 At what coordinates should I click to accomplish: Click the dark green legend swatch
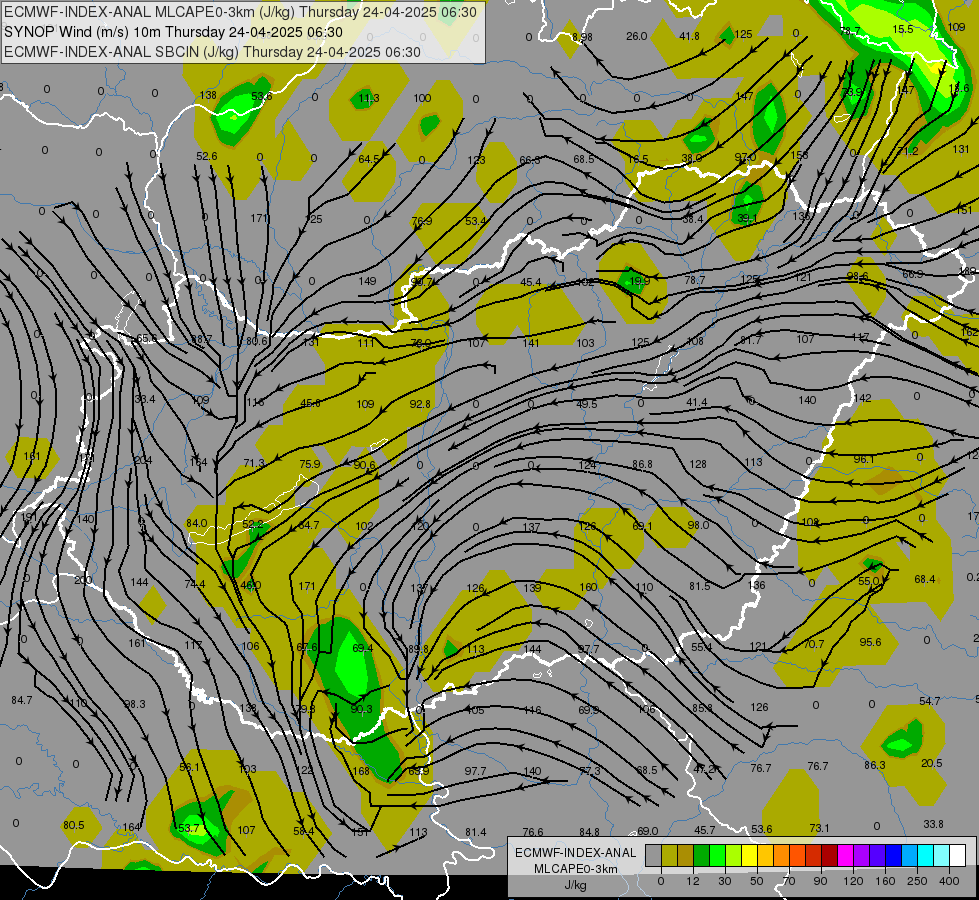[x=702, y=855]
